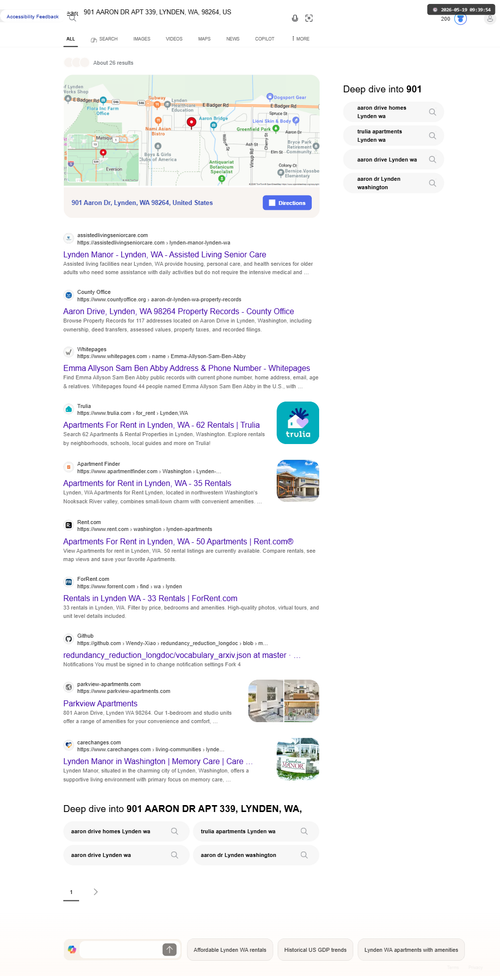
Task: Click search icon beside sidebar 'trulia apartments Lynden wa'
Action: [432, 136]
